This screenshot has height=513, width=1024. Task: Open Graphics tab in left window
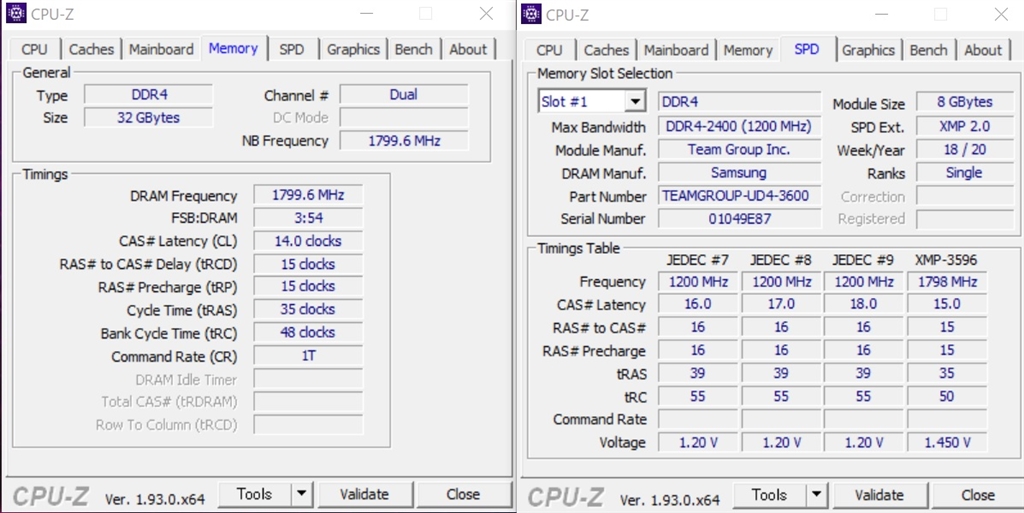coord(353,50)
